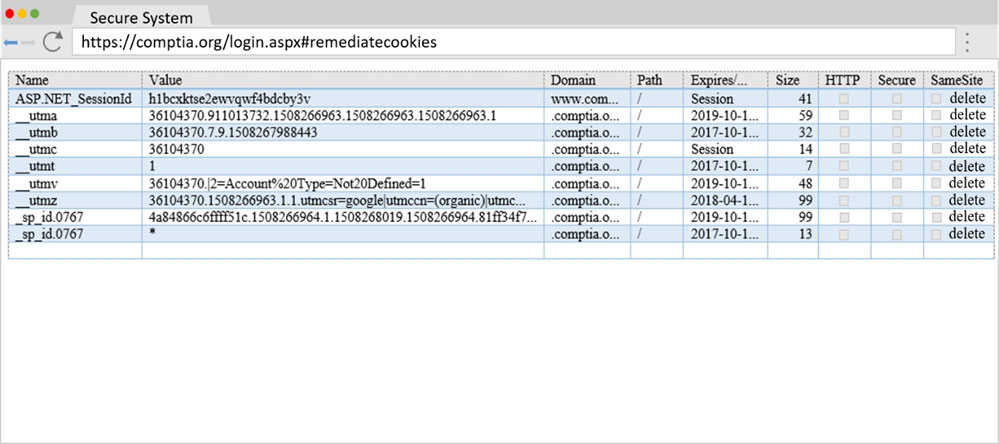Delete the __utmc cookie
This screenshot has height=444, width=999.
tap(967, 149)
